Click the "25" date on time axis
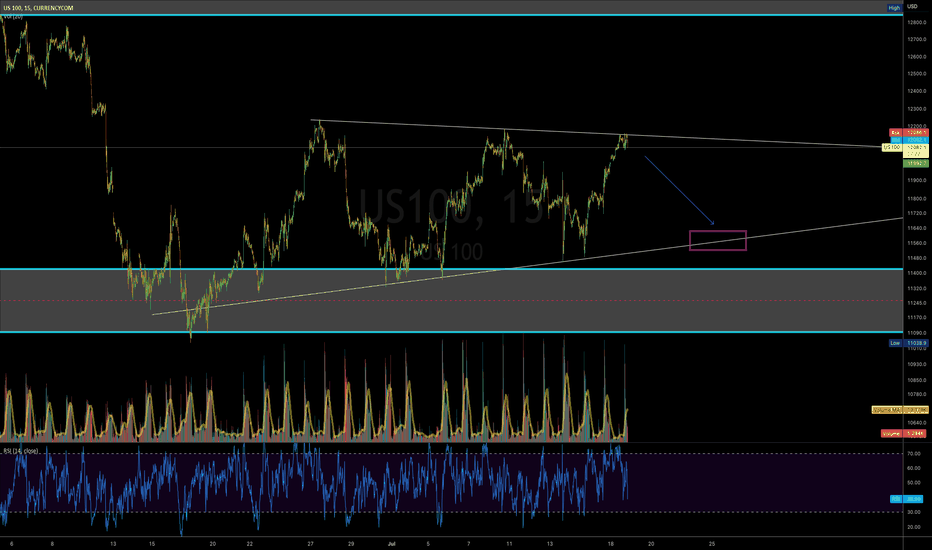The image size is (932, 550). [712, 543]
